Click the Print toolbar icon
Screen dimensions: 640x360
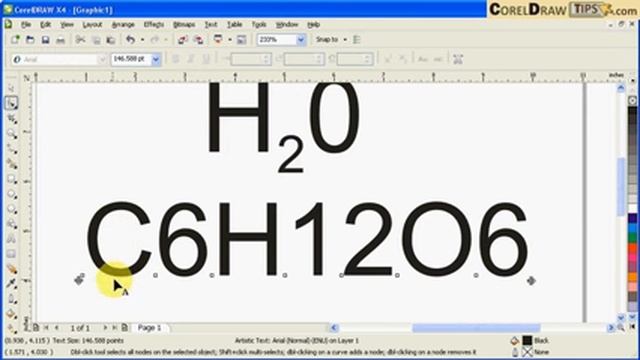pos(60,40)
